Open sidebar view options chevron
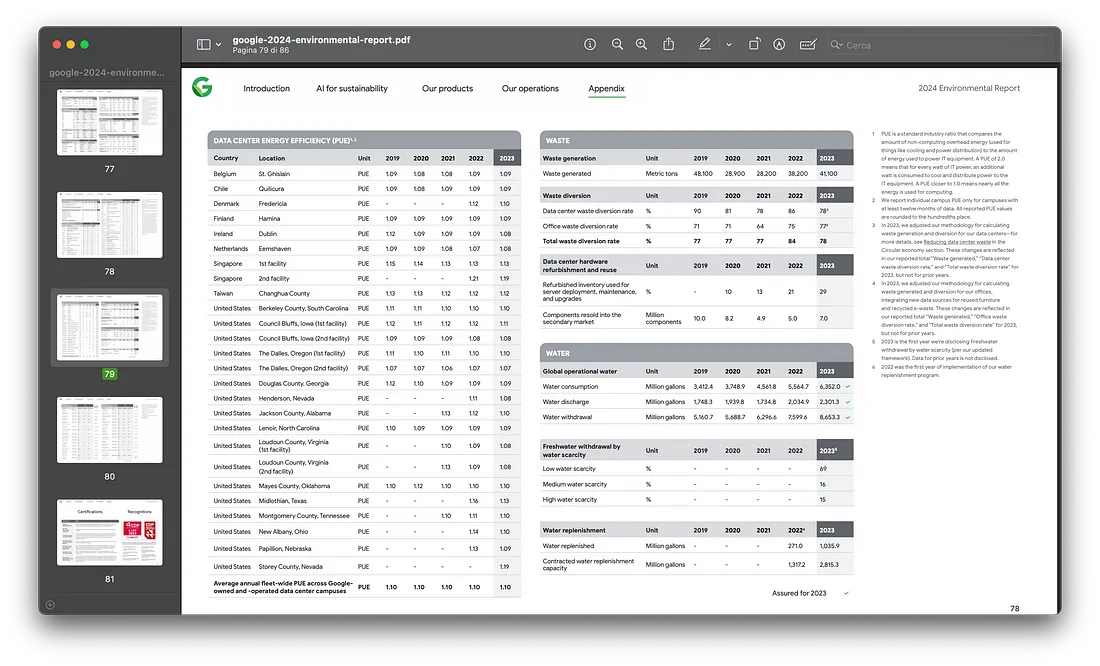 tap(219, 45)
